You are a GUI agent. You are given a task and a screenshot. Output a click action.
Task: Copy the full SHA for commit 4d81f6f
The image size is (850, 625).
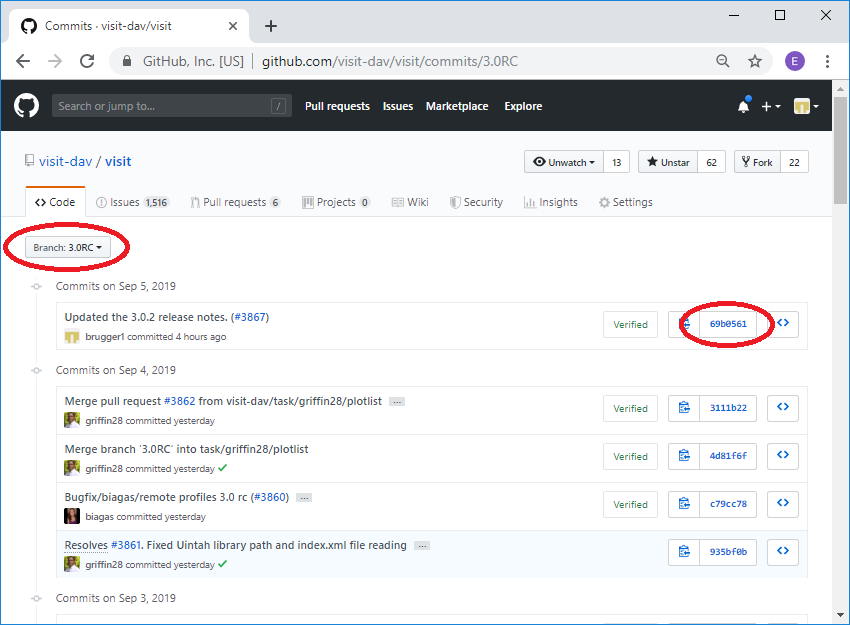pyautogui.click(x=684, y=456)
